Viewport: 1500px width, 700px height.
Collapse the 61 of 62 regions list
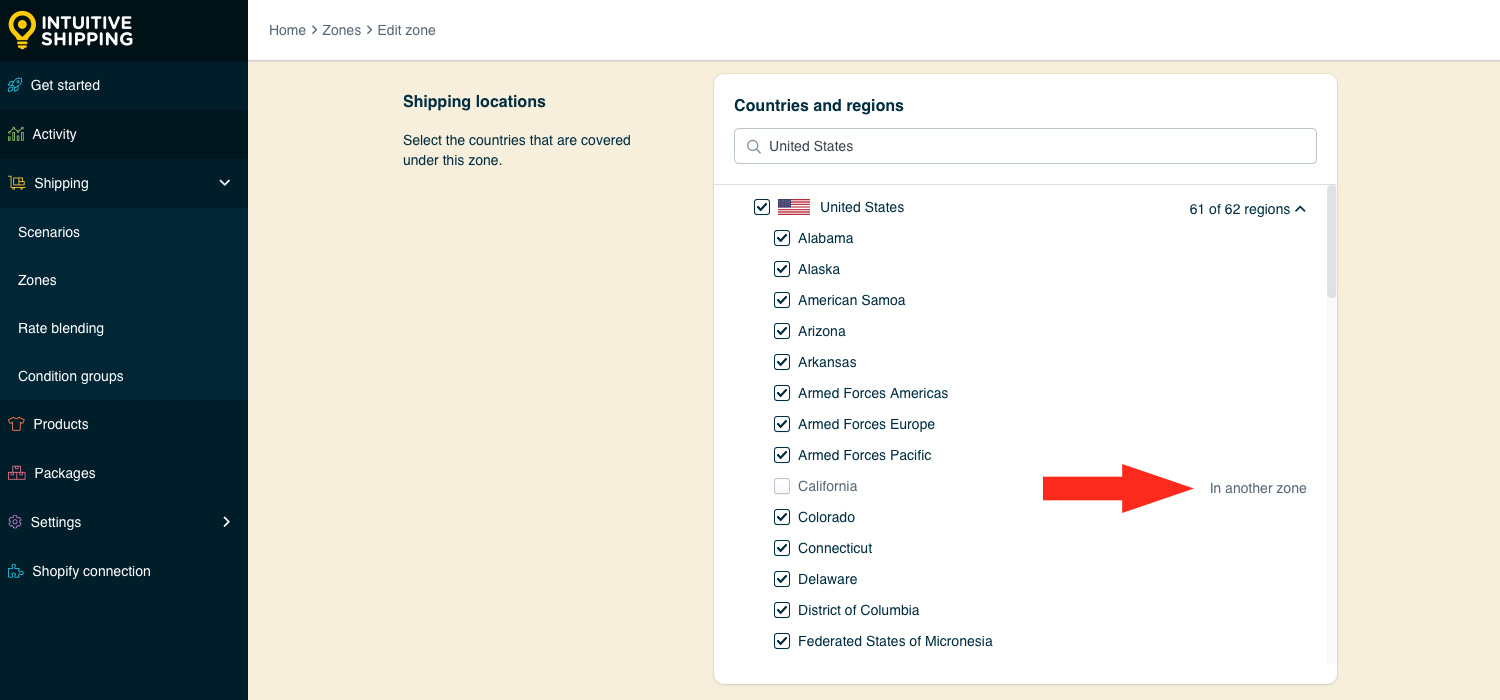point(1247,209)
